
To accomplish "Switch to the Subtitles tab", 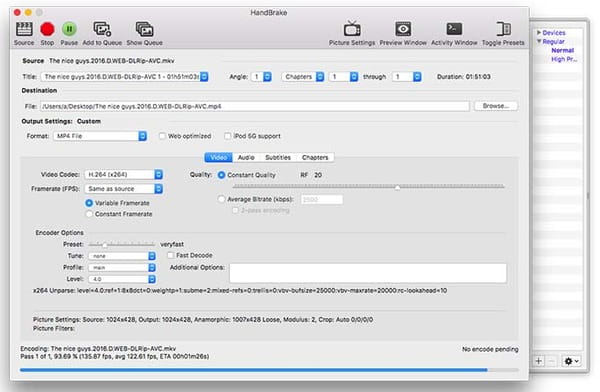I will tap(278, 157).
